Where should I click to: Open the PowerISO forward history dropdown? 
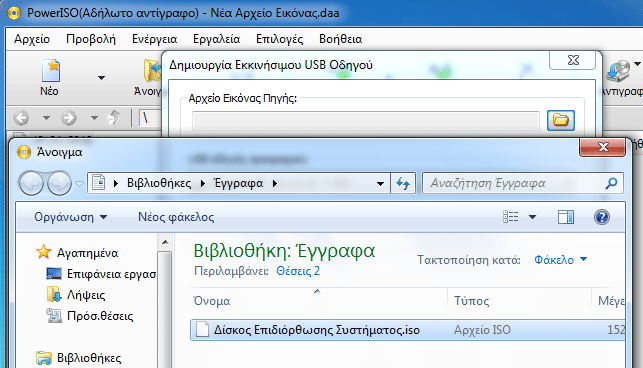(94, 118)
